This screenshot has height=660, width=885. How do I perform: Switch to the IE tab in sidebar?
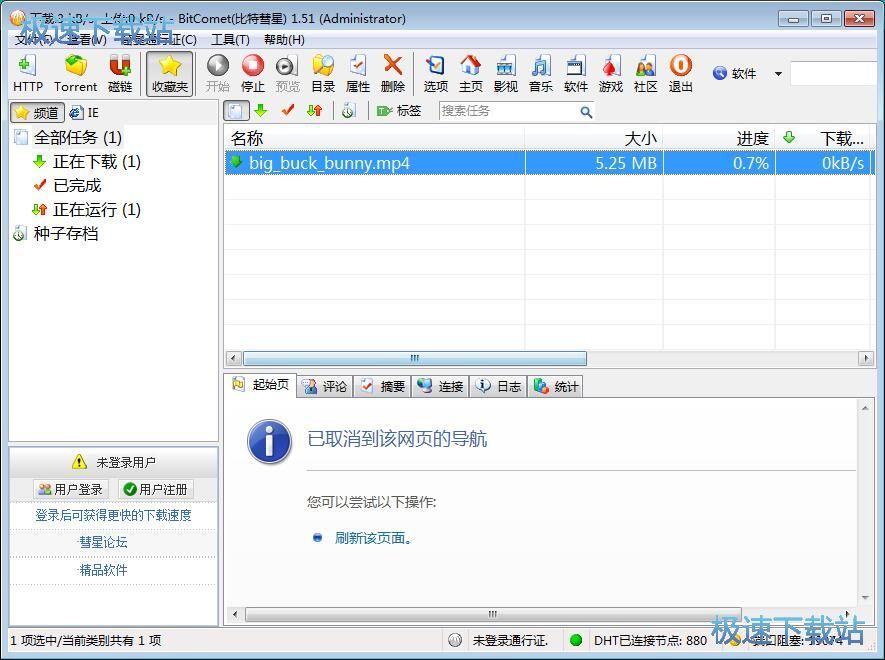(84, 112)
